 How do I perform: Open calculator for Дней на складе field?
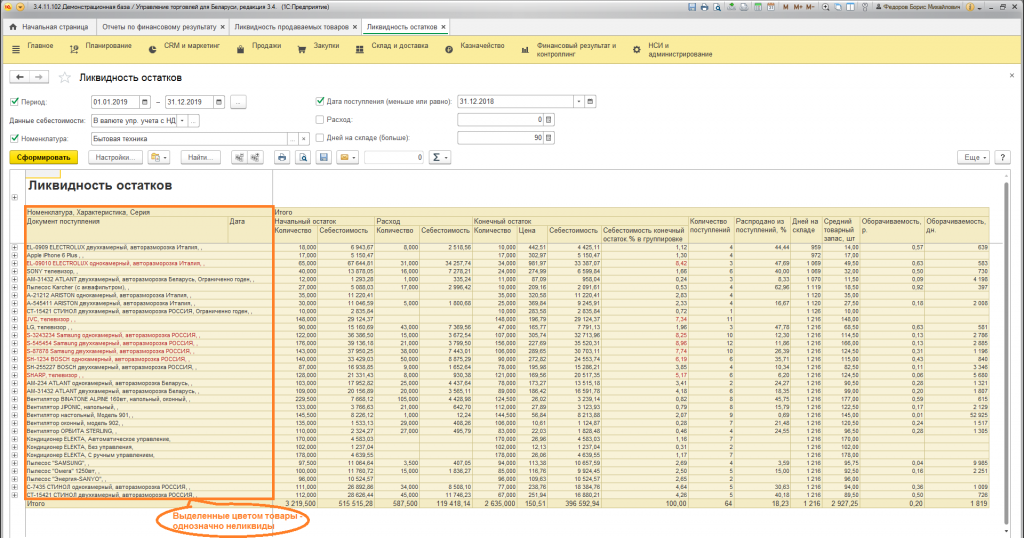(x=548, y=138)
